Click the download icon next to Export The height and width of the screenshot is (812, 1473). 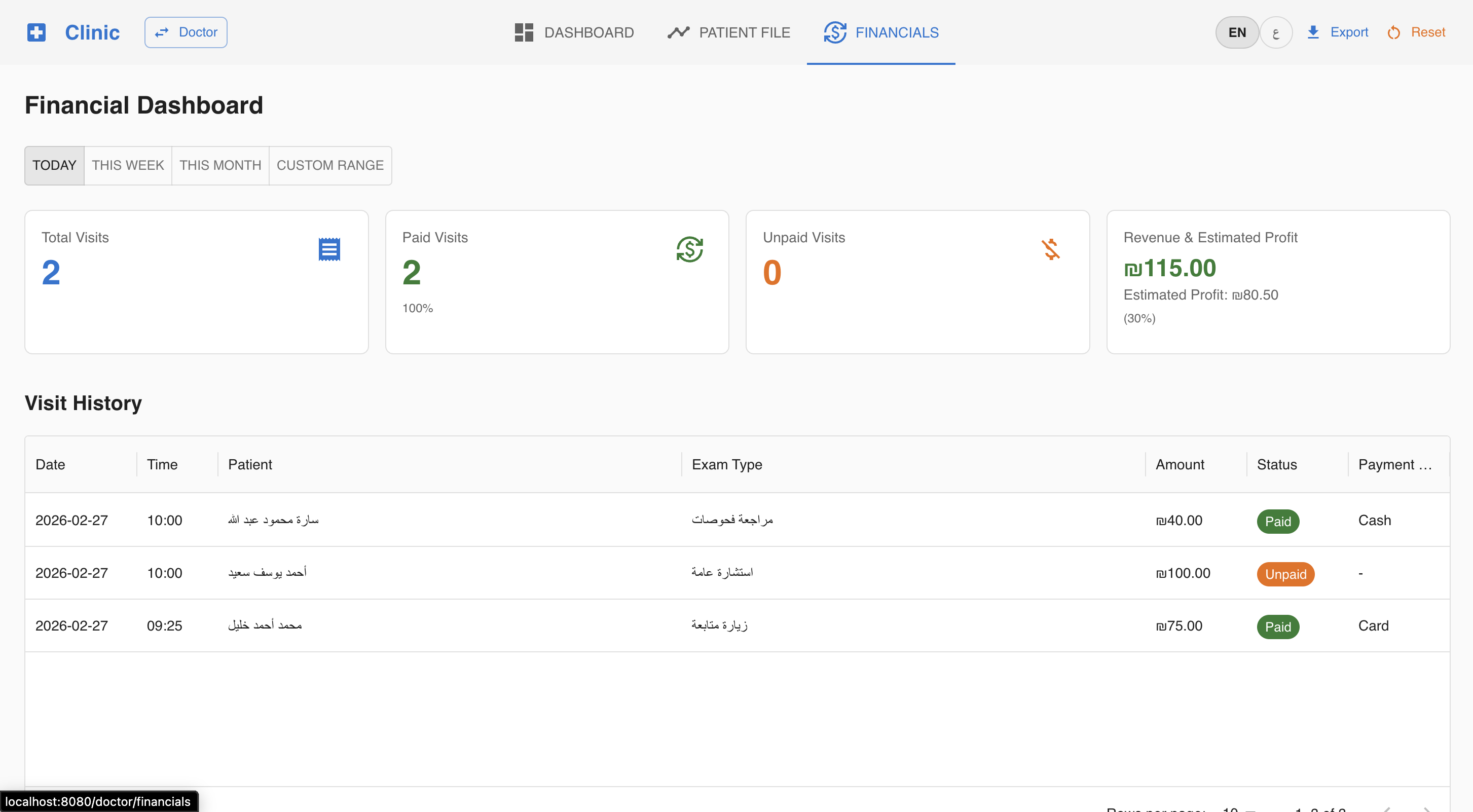pyautogui.click(x=1313, y=32)
